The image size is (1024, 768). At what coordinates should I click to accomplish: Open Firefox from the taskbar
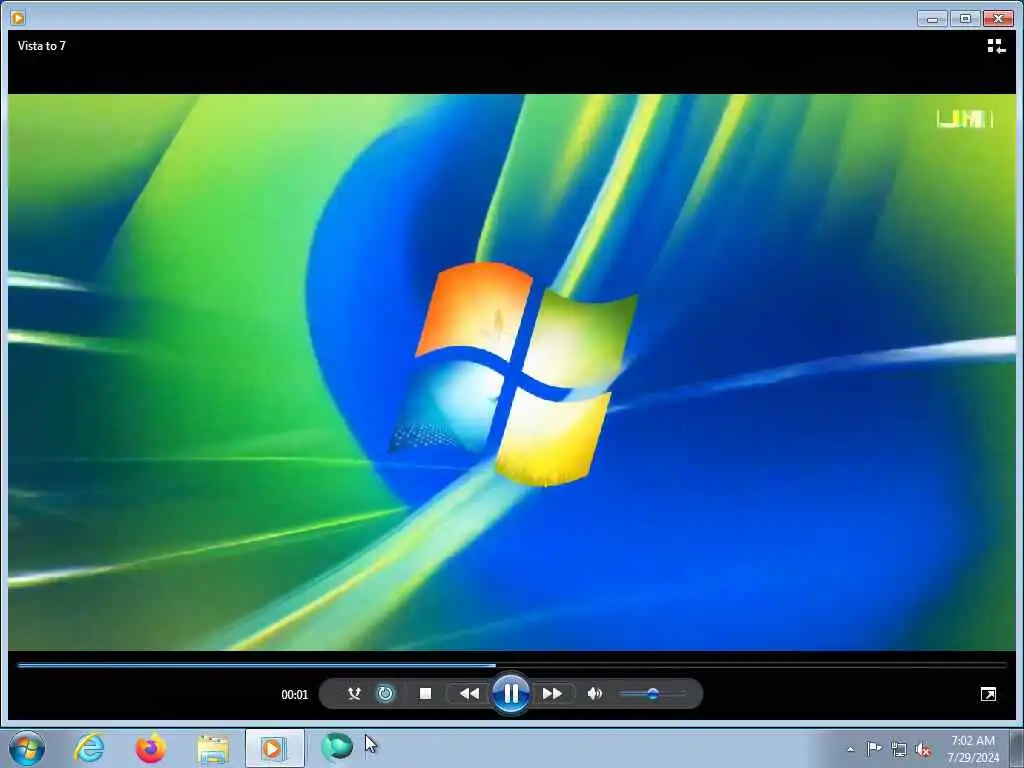[150, 748]
